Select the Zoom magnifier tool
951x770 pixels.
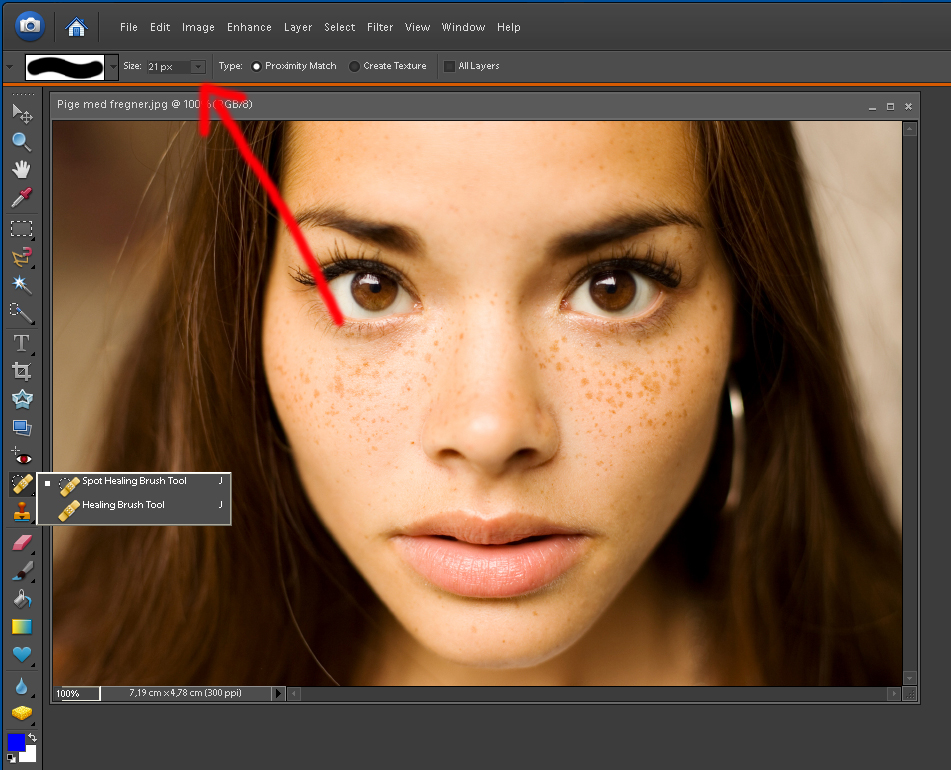pos(21,142)
